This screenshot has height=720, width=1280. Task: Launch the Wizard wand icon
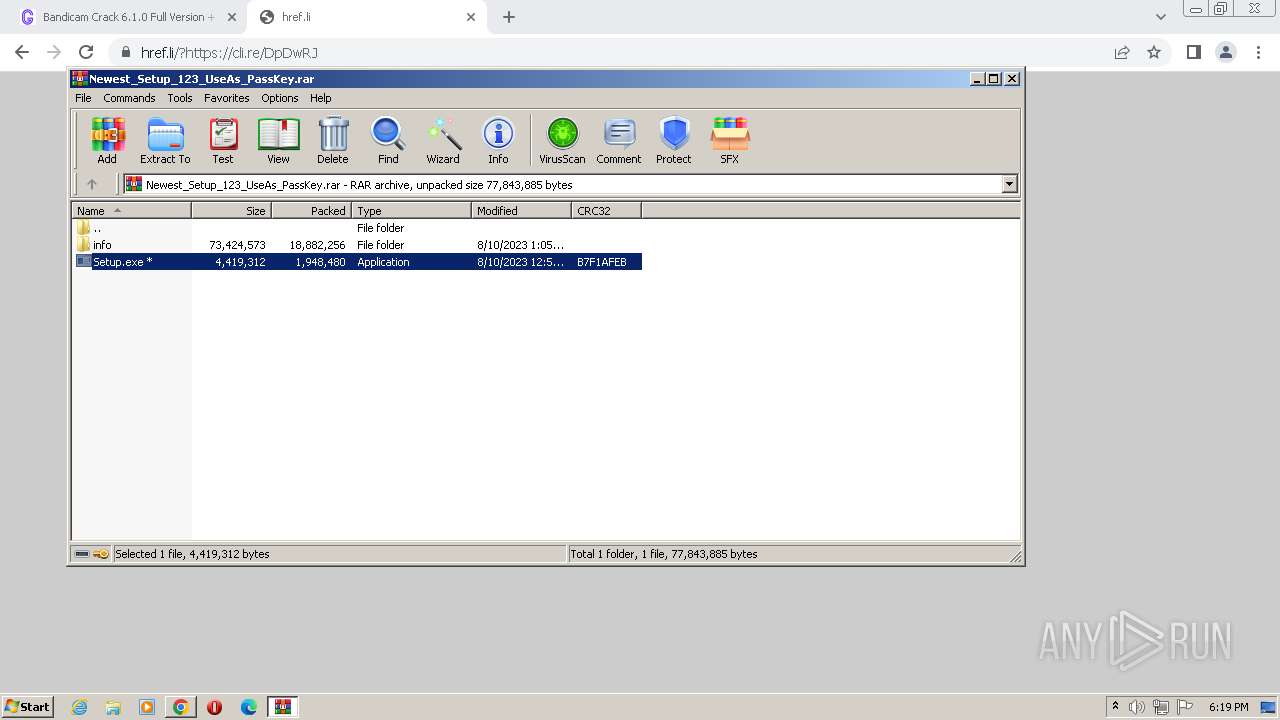(x=443, y=140)
